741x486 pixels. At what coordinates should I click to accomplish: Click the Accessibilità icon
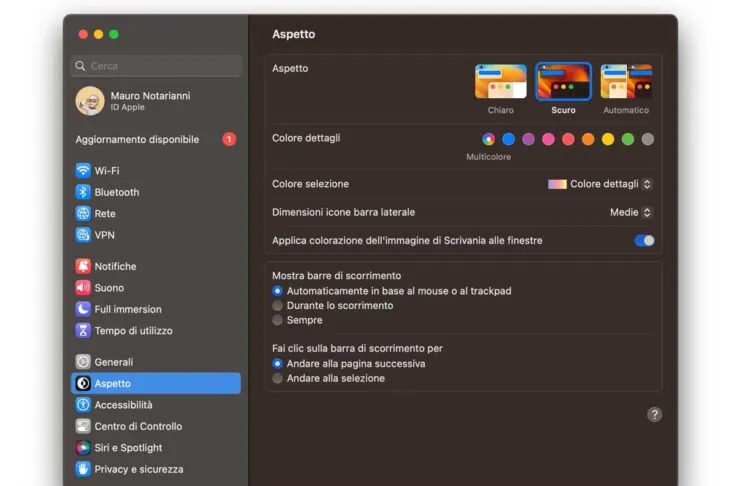(83, 405)
